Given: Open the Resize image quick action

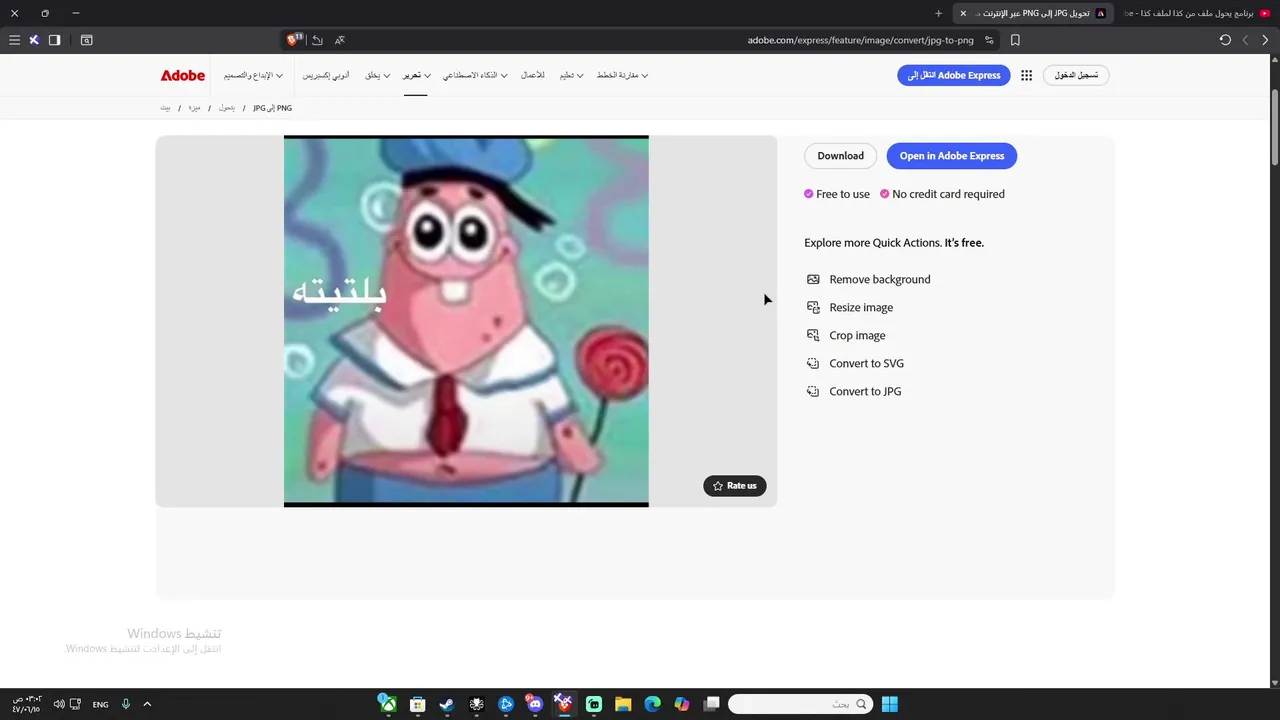Looking at the screenshot, I should coord(850,307).
